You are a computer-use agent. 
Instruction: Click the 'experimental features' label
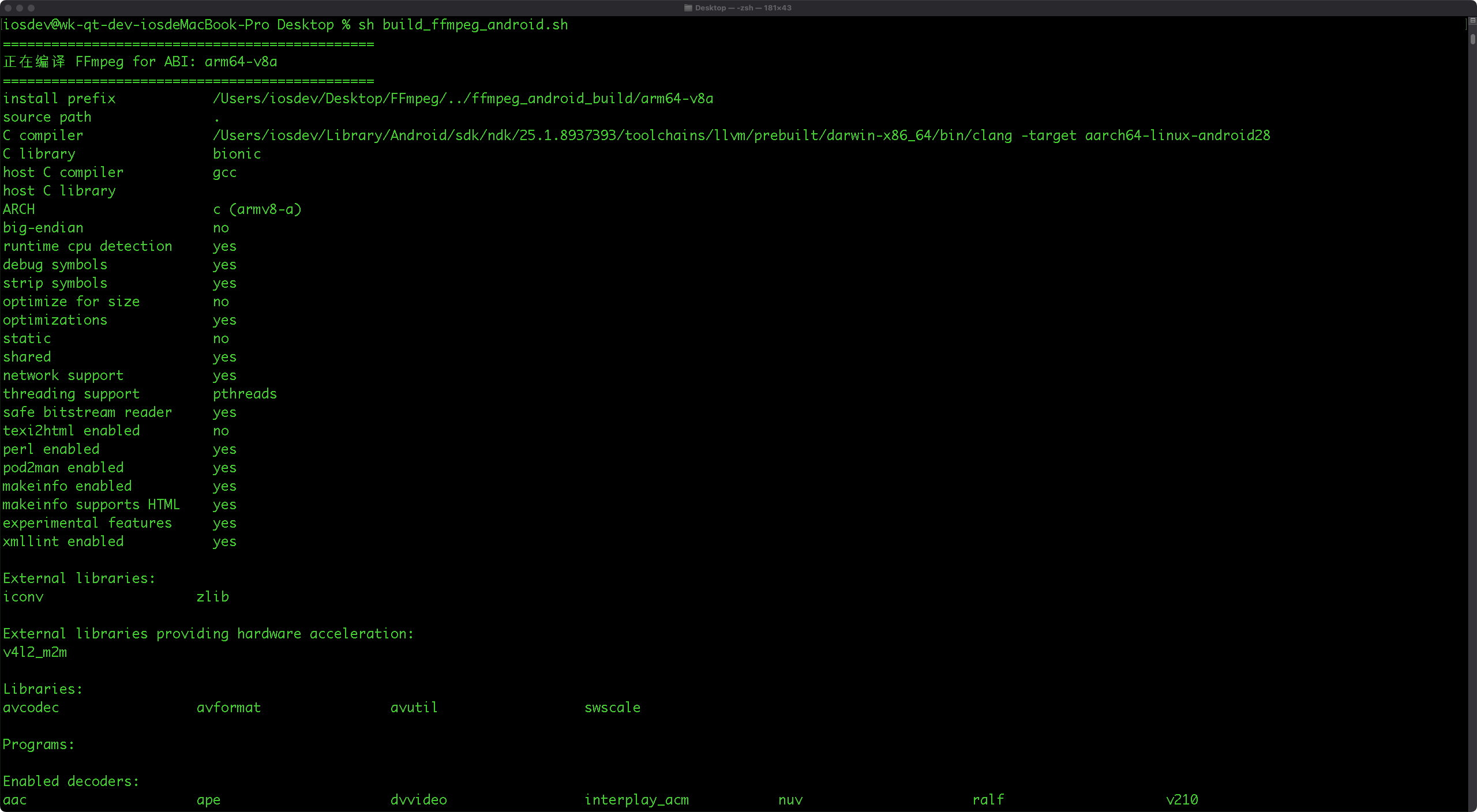88,523
